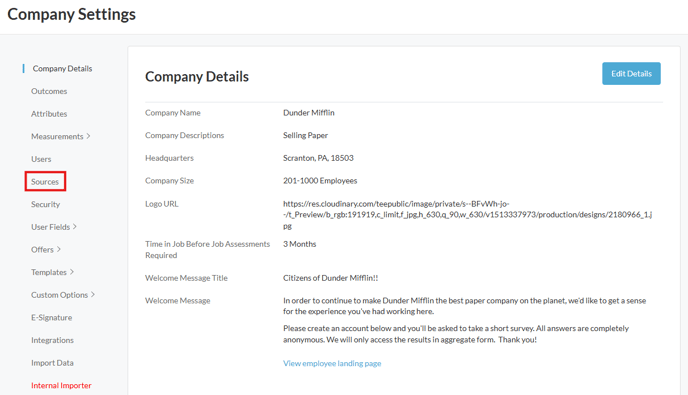Expand the Templates chevron arrow
This screenshot has width=688, height=395.
[x=72, y=272]
